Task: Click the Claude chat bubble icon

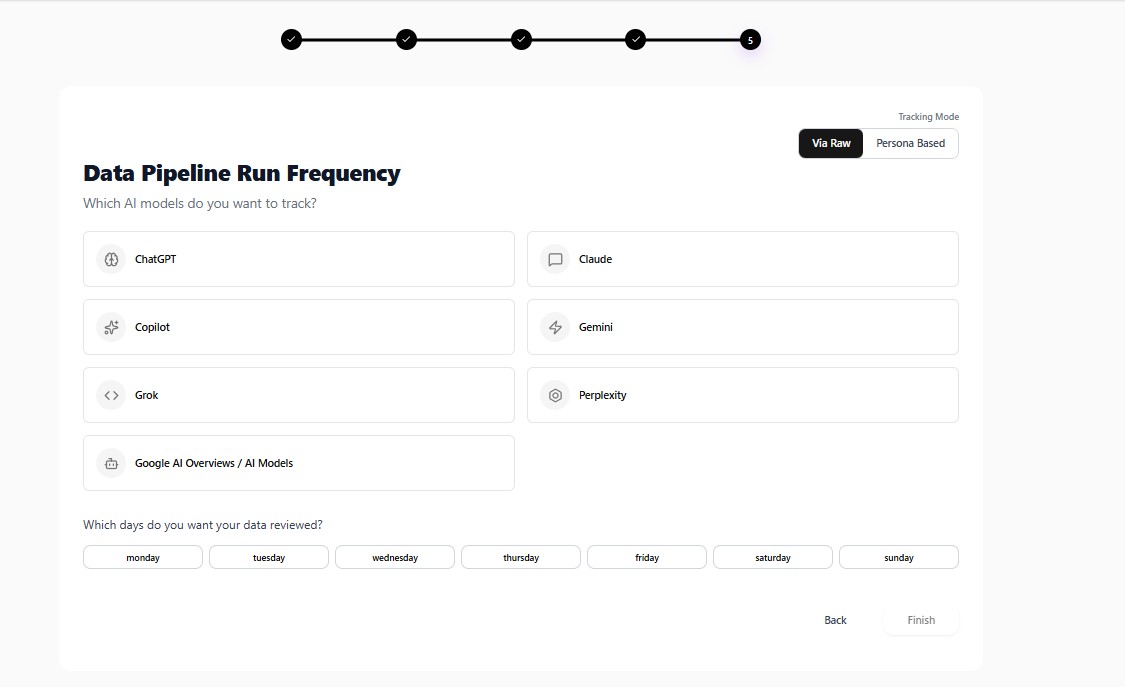Action: point(555,260)
